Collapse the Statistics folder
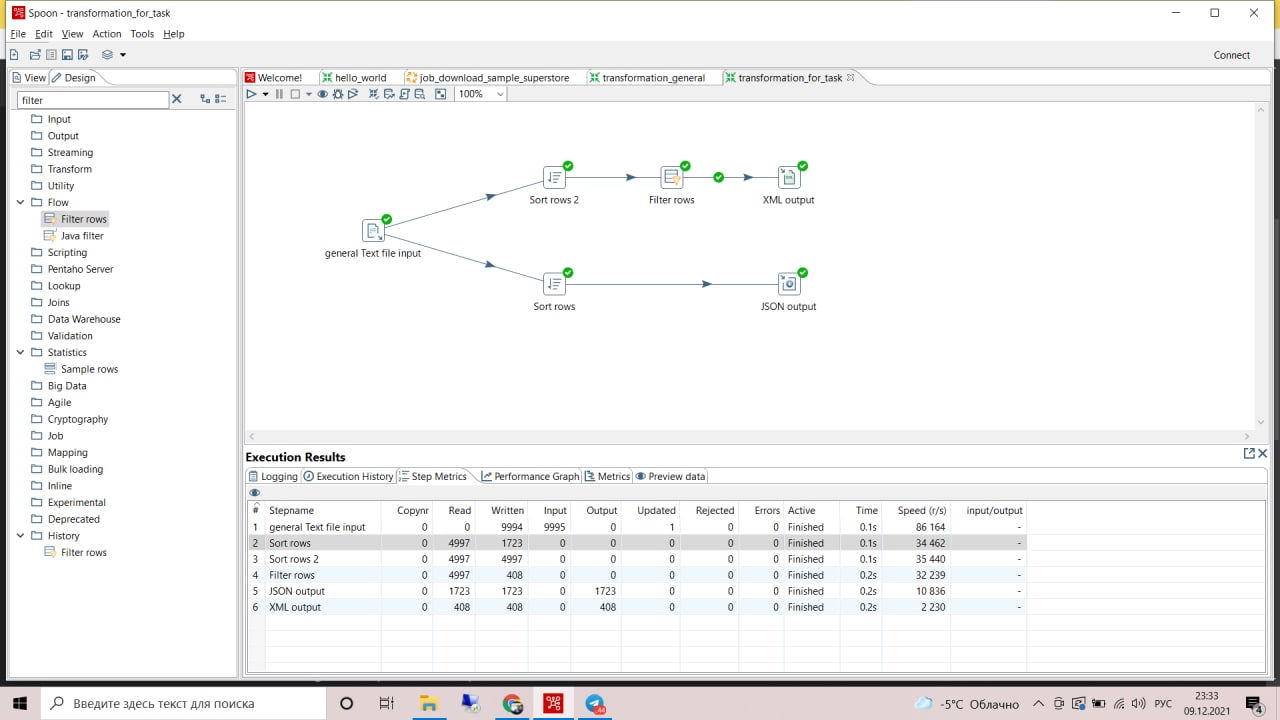The width and height of the screenshot is (1280, 720). (x=21, y=352)
